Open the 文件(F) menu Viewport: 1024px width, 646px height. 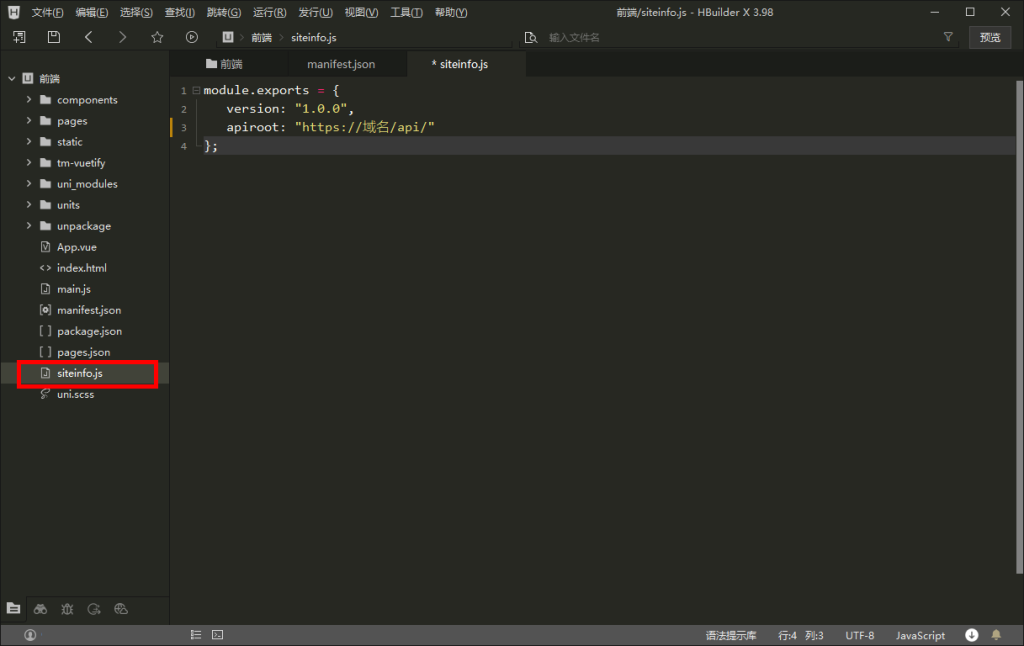click(x=47, y=12)
